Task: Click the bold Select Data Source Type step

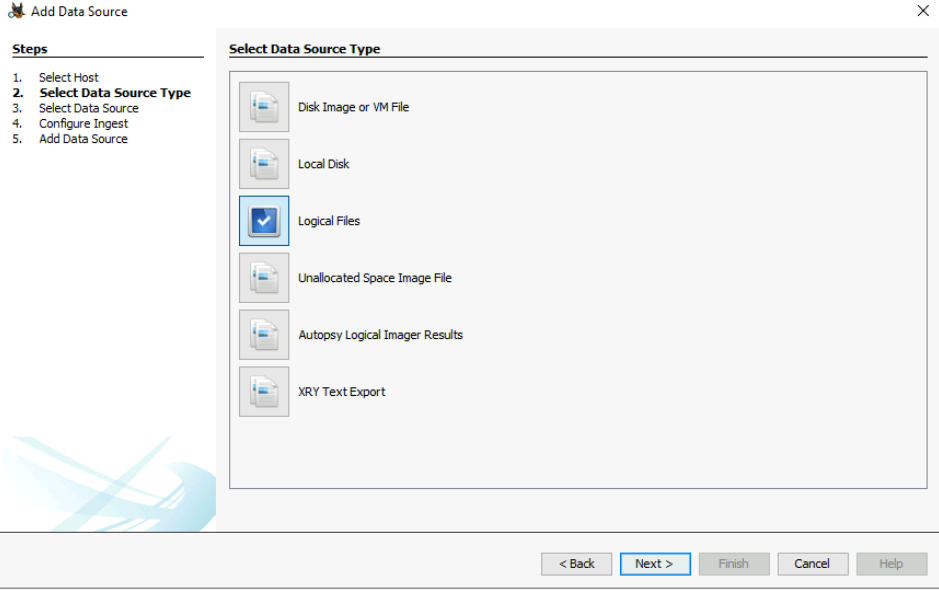Action: tap(114, 93)
